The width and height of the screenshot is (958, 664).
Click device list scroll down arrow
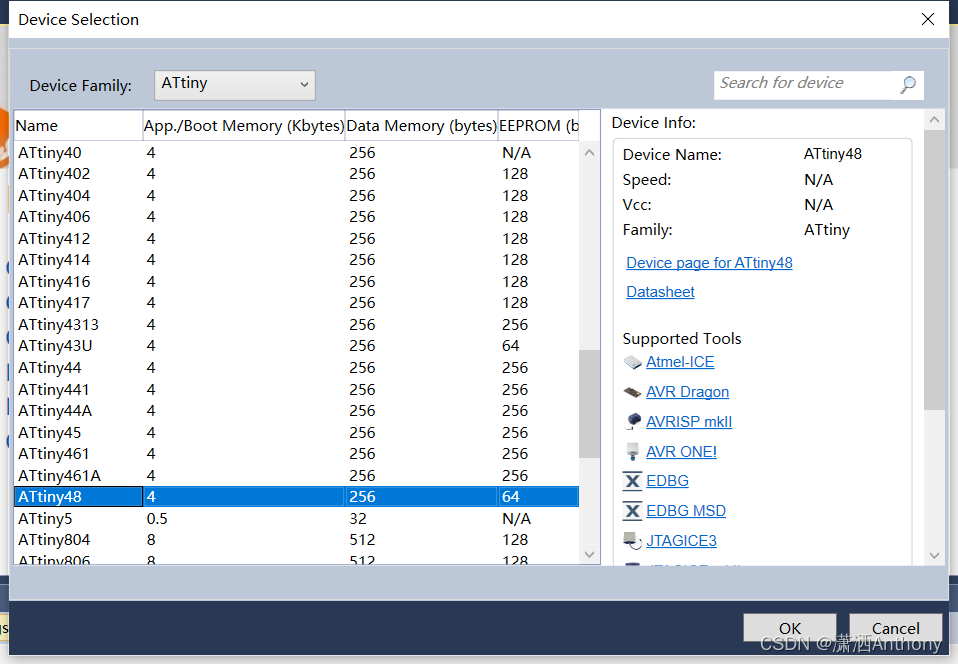click(589, 555)
